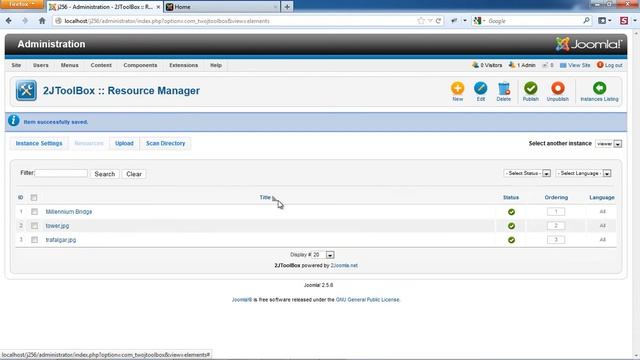The height and width of the screenshot is (360, 640).
Task: Open the Firefox menu button
Action: [22, 4]
